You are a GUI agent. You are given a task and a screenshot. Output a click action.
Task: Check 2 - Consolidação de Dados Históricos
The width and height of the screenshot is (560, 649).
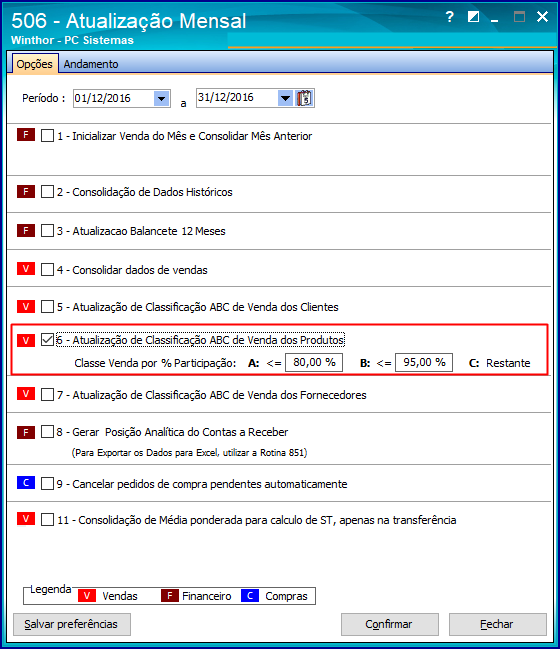(48, 192)
